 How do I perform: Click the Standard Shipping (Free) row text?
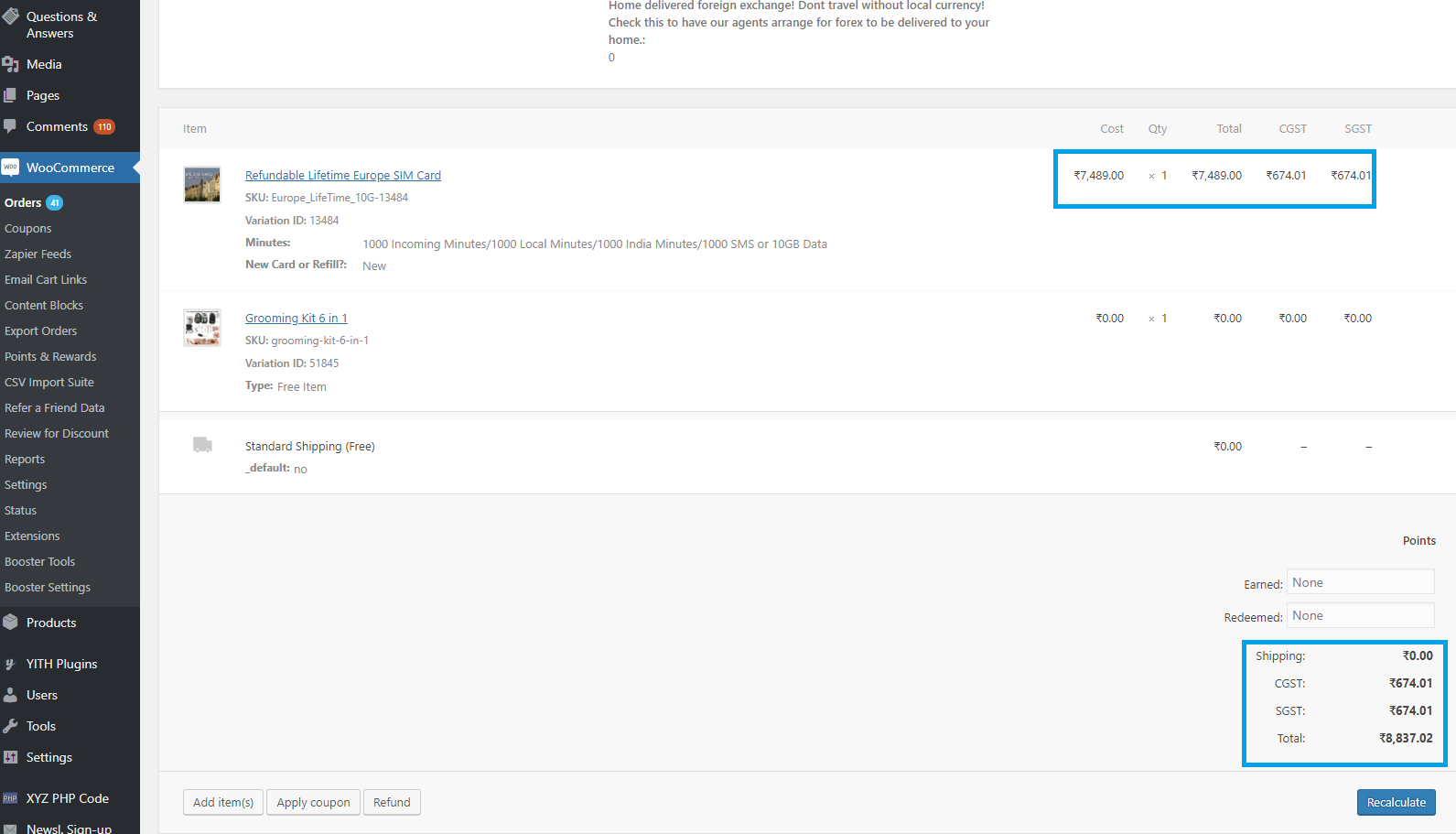point(310,447)
